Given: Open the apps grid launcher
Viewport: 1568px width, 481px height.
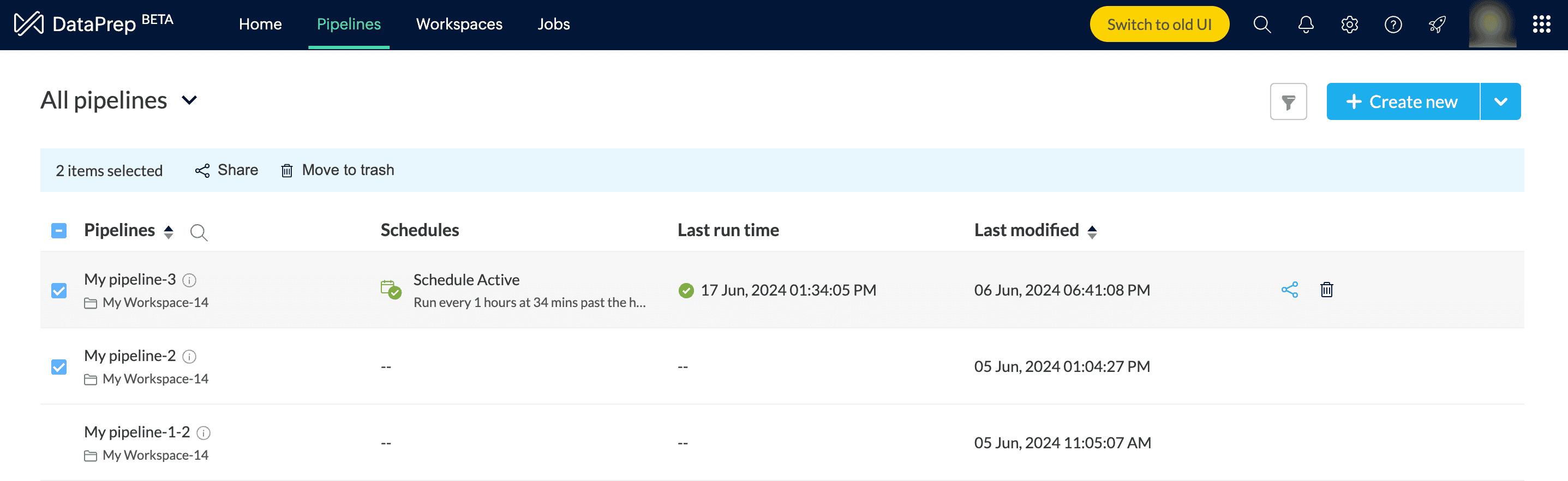Looking at the screenshot, I should pos(1541,25).
